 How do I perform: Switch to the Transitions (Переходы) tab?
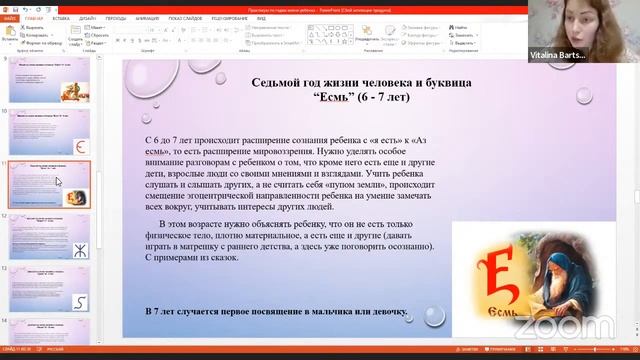(116, 18)
